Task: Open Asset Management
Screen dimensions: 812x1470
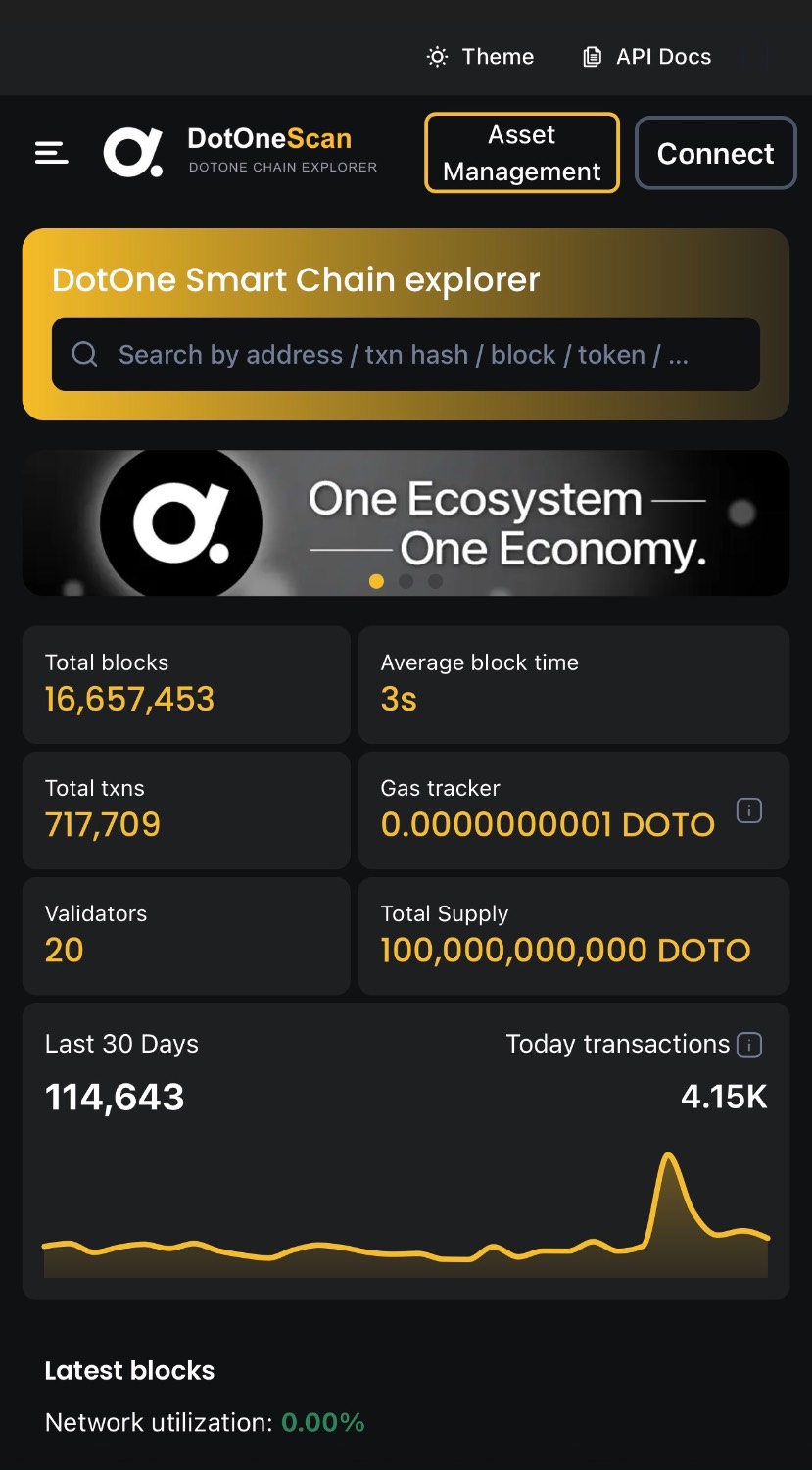Action: (x=522, y=153)
